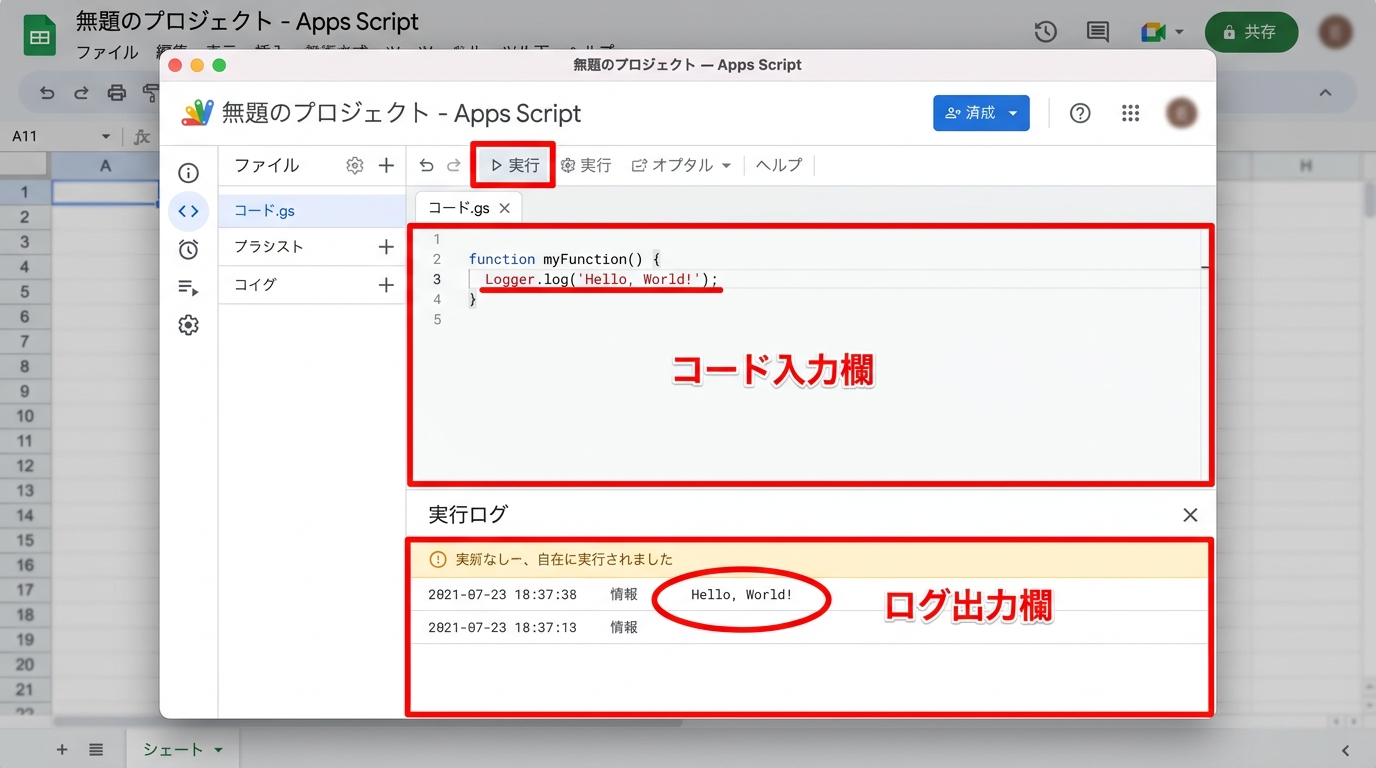
Task: Open the ファイル menu in Sheets
Action: click(107, 52)
